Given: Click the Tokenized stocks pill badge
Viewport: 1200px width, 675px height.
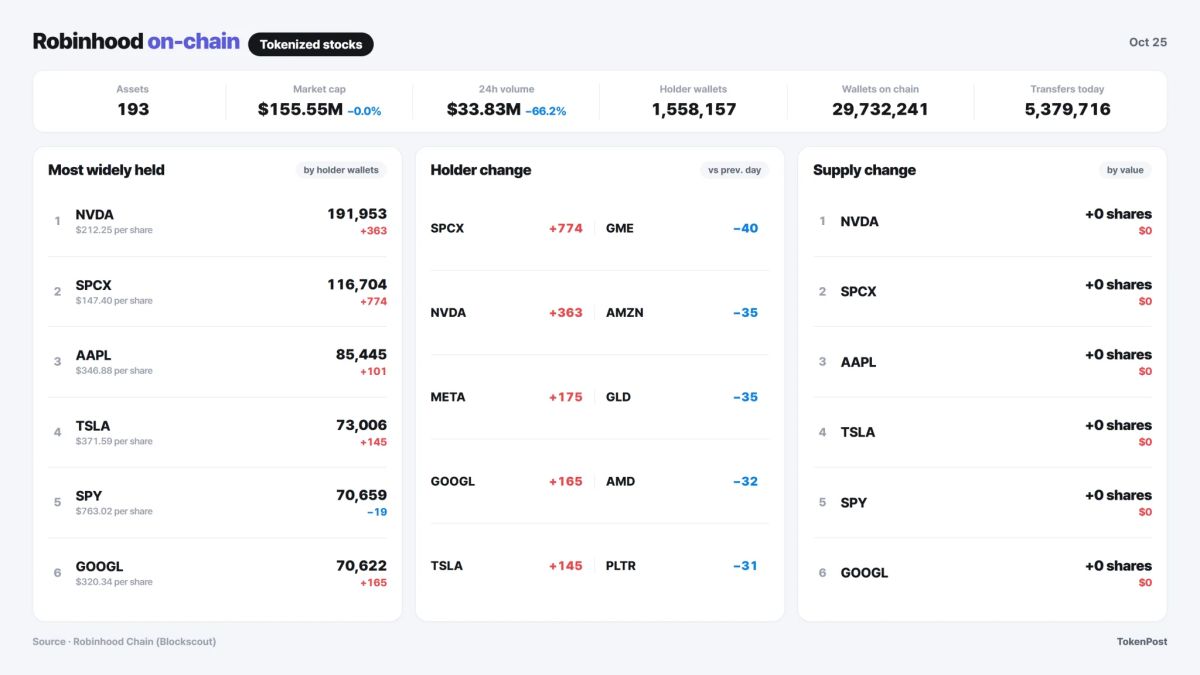Looking at the screenshot, I should coord(311,44).
